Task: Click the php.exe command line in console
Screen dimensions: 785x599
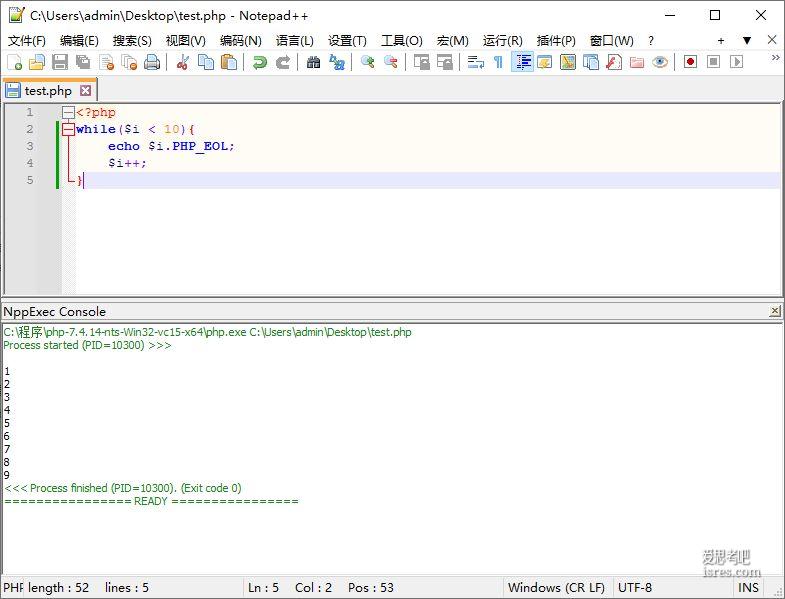Action: [207, 332]
